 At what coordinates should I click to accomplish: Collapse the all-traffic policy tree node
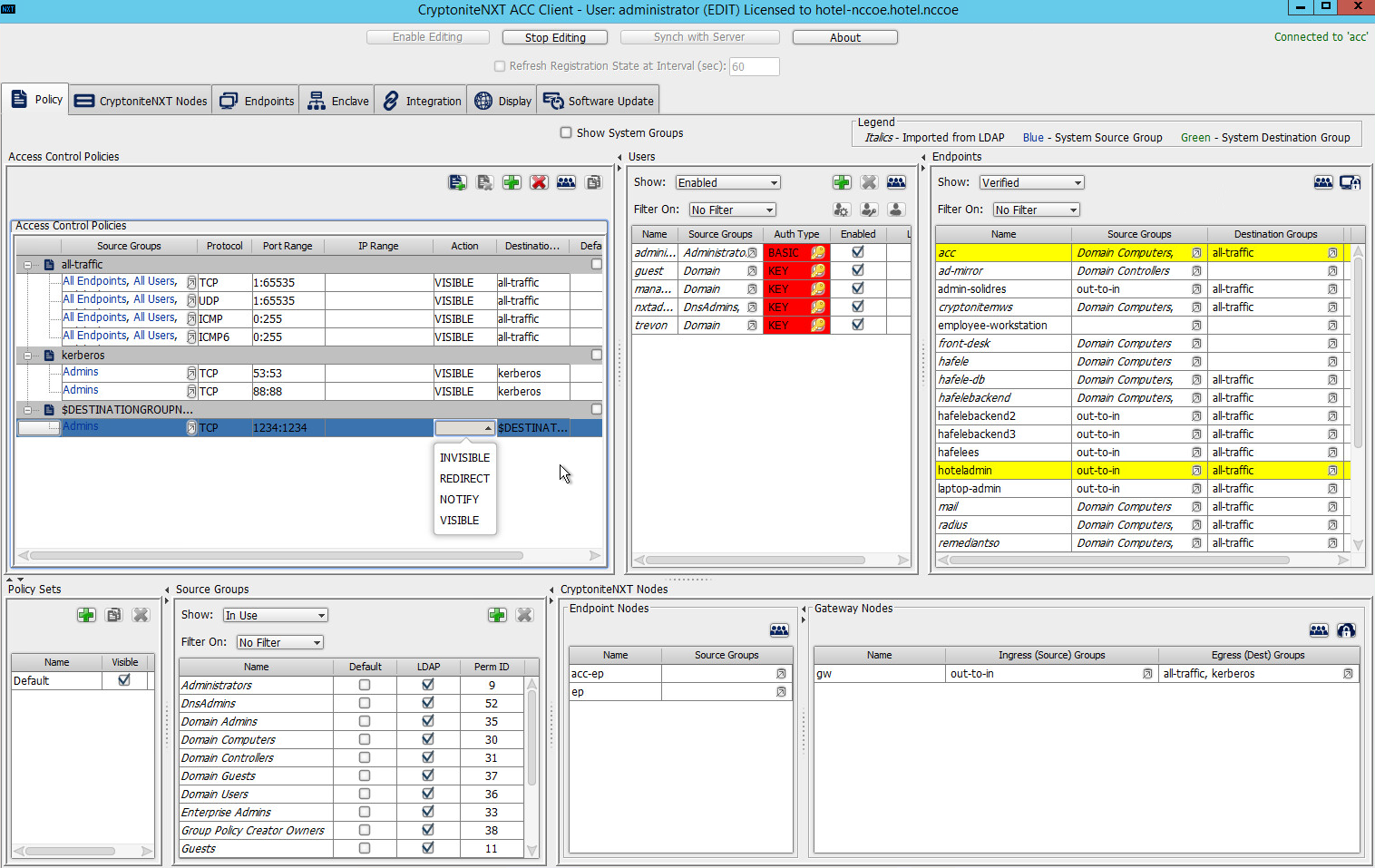coord(27,265)
